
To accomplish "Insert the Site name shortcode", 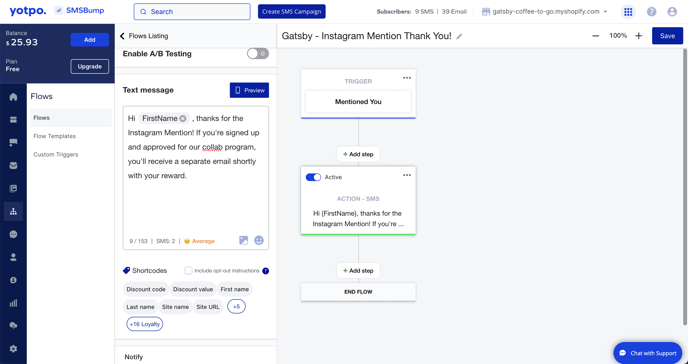I will click(x=176, y=307).
